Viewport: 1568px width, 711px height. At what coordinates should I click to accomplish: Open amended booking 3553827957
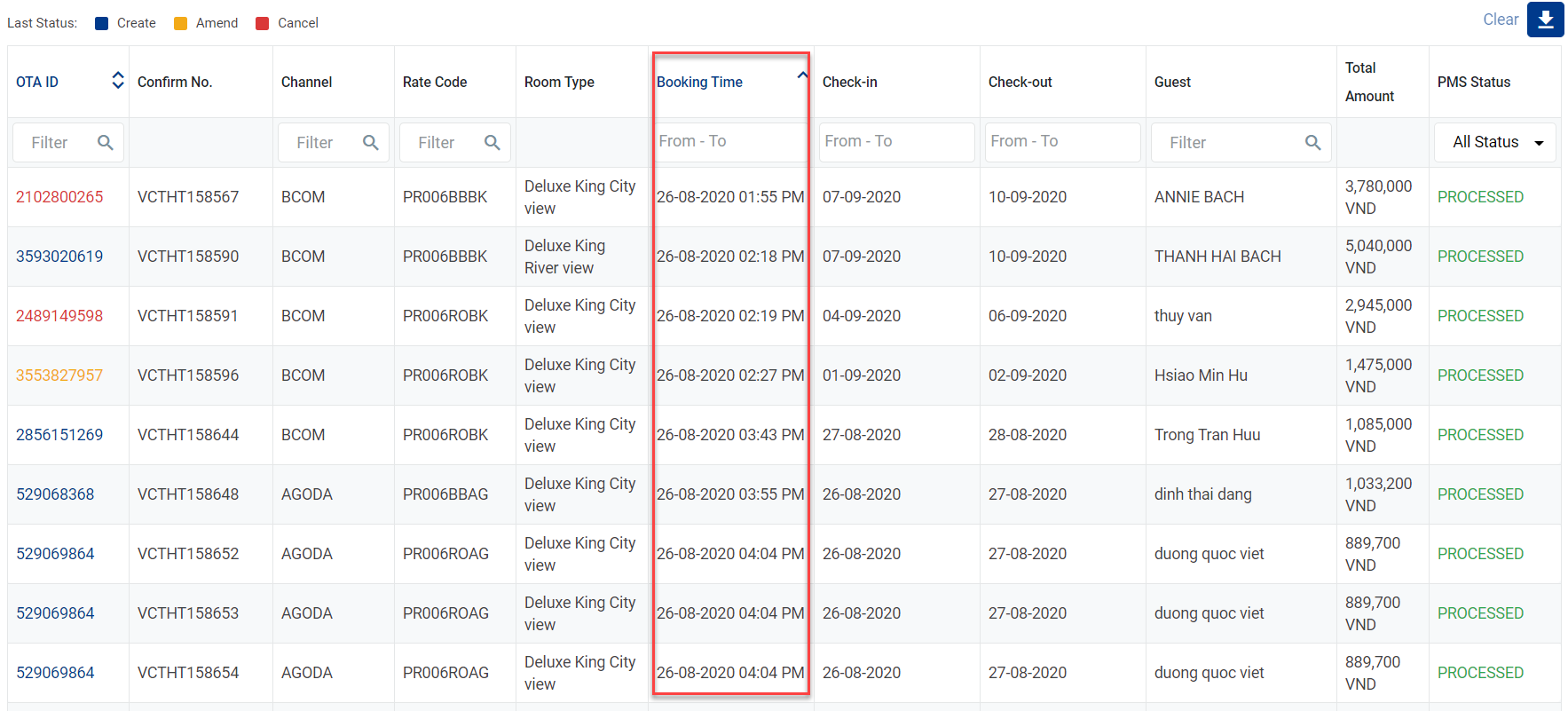pos(59,375)
